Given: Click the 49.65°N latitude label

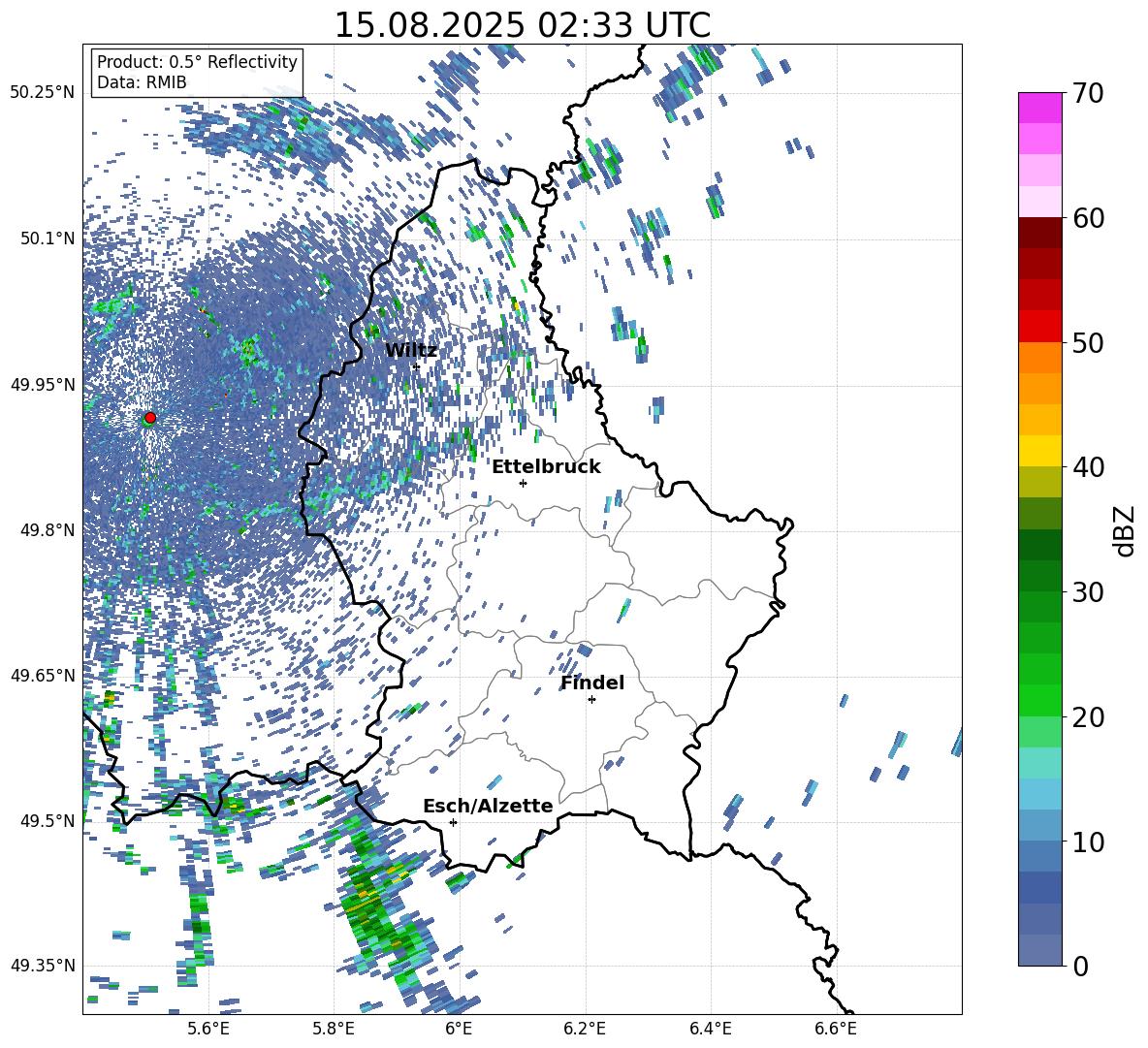Looking at the screenshot, I should 43,675.
